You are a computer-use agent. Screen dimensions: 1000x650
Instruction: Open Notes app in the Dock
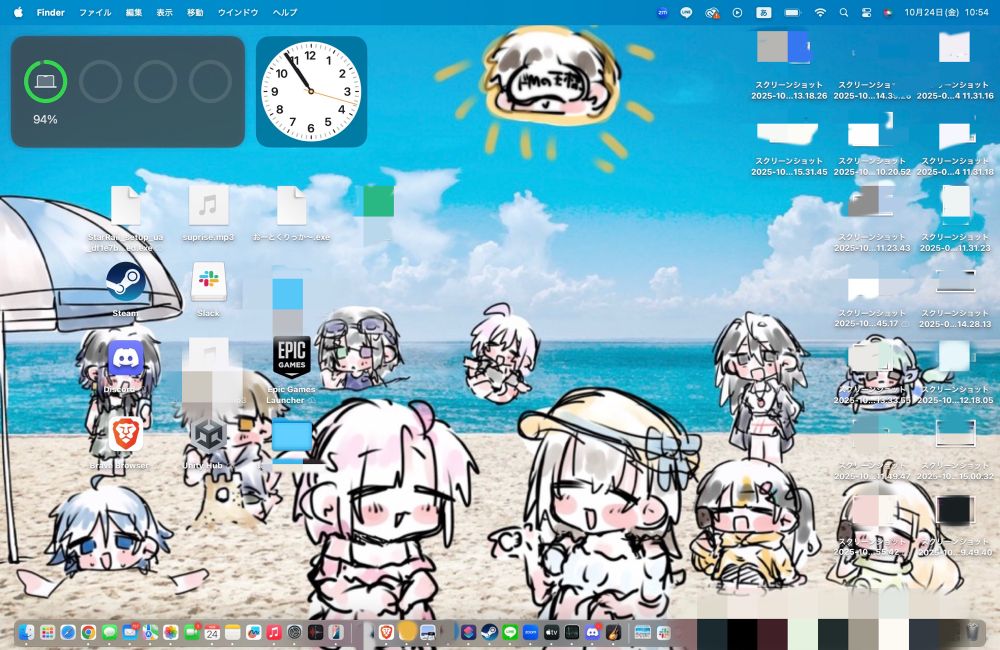233,632
